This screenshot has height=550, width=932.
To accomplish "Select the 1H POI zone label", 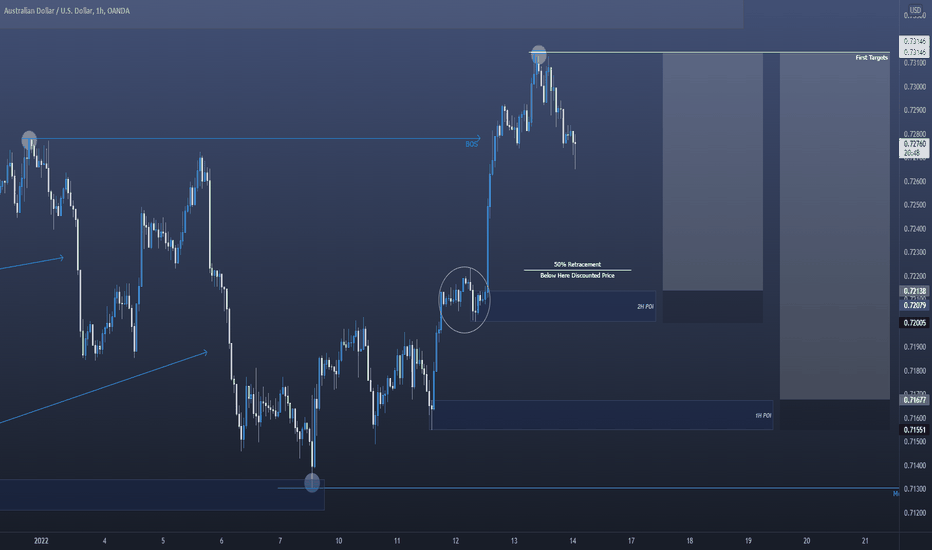I will 763,416.
